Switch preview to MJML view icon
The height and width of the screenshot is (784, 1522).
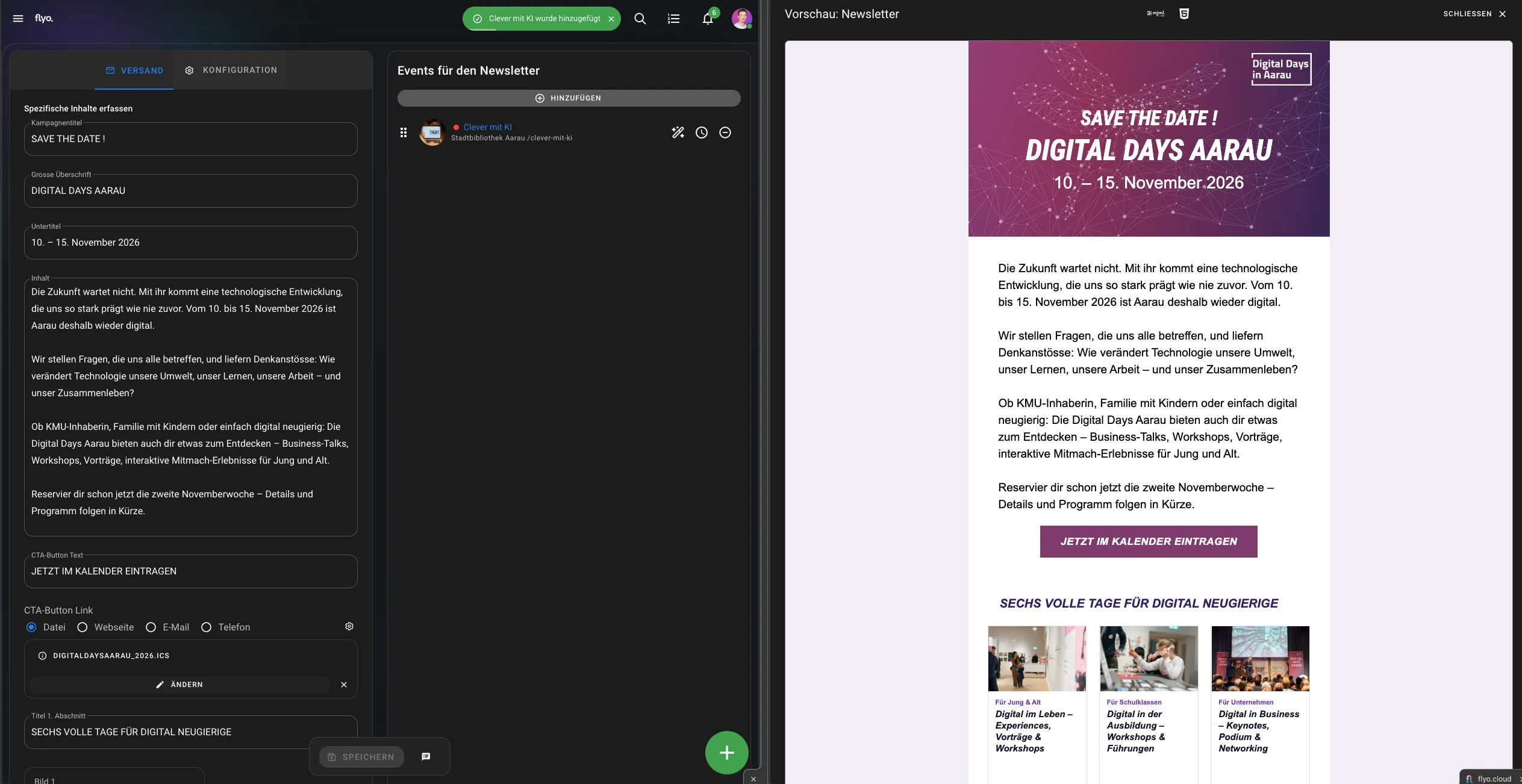[x=1155, y=13]
